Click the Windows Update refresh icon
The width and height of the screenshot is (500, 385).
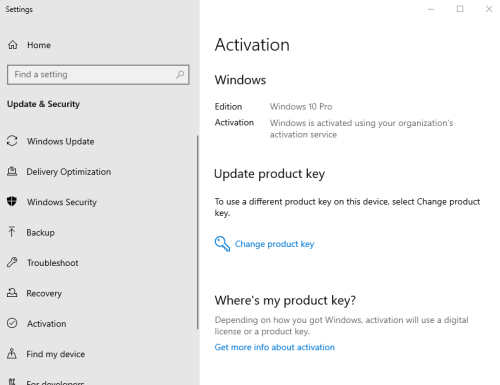12,141
